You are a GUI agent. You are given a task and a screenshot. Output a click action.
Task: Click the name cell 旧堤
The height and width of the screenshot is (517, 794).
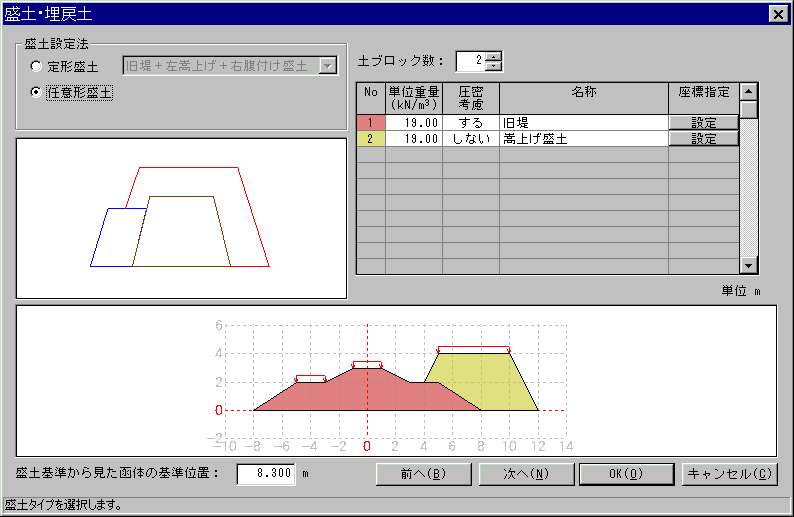coord(583,123)
